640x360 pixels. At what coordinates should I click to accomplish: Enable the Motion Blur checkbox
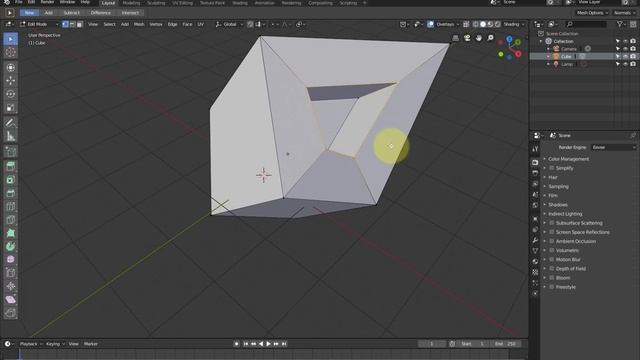coord(552,260)
